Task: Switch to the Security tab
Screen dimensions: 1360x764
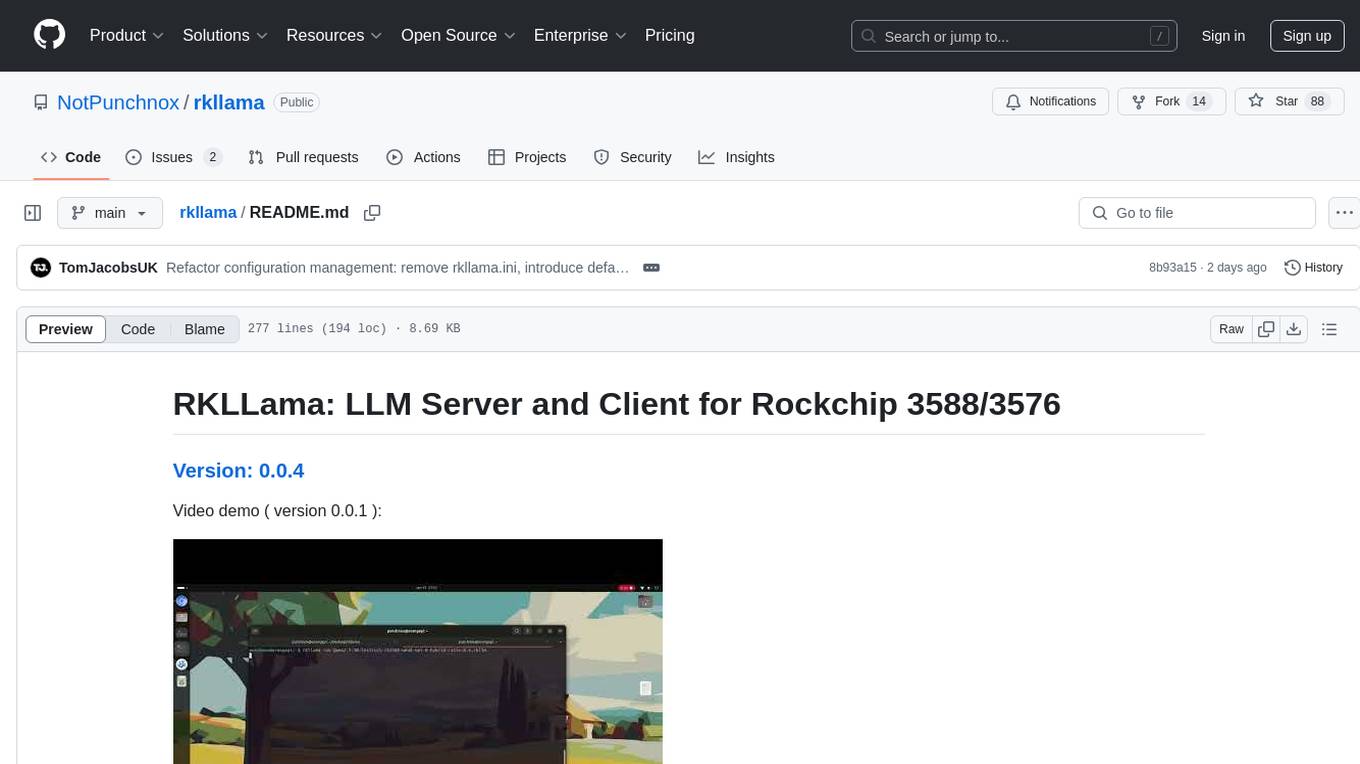Action: (632, 157)
